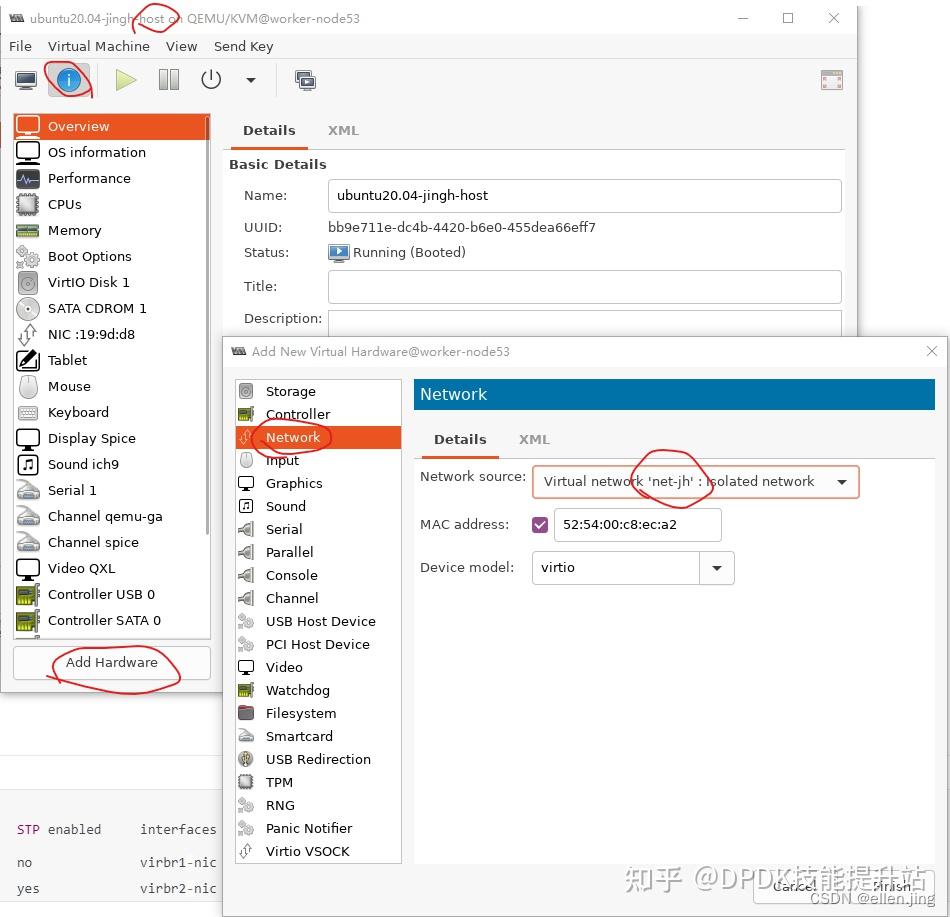Select Channel qemu-ga
This screenshot has width=950, height=917.
110,517
